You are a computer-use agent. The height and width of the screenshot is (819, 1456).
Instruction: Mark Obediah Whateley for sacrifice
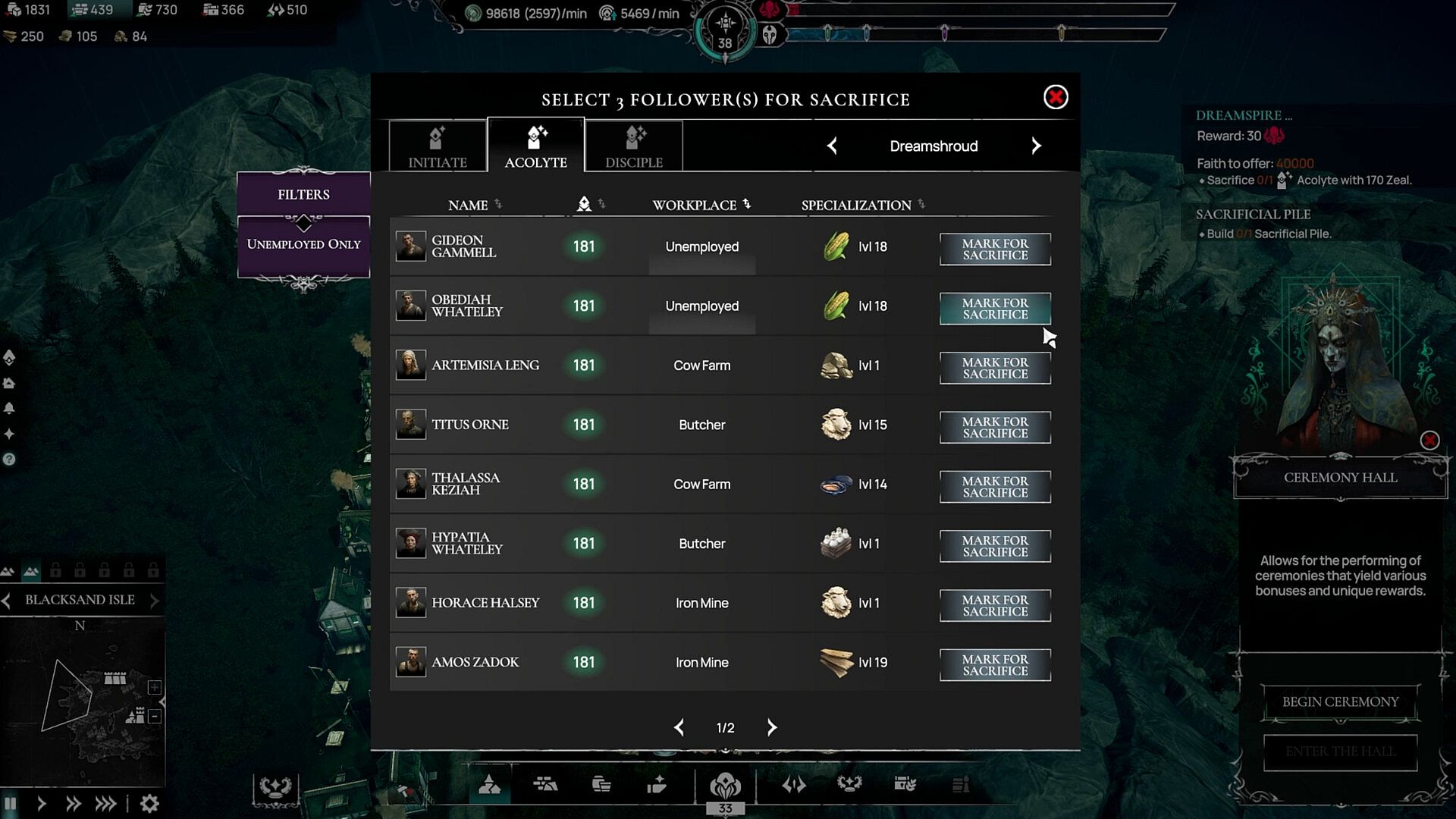(995, 309)
